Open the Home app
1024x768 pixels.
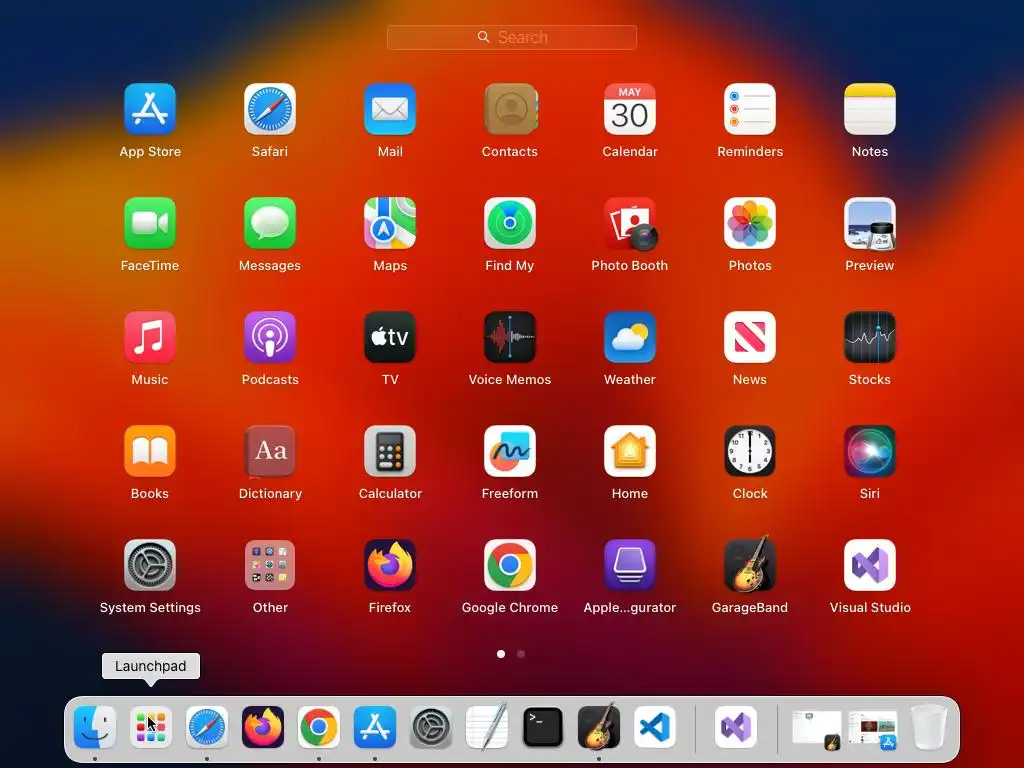(x=630, y=451)
